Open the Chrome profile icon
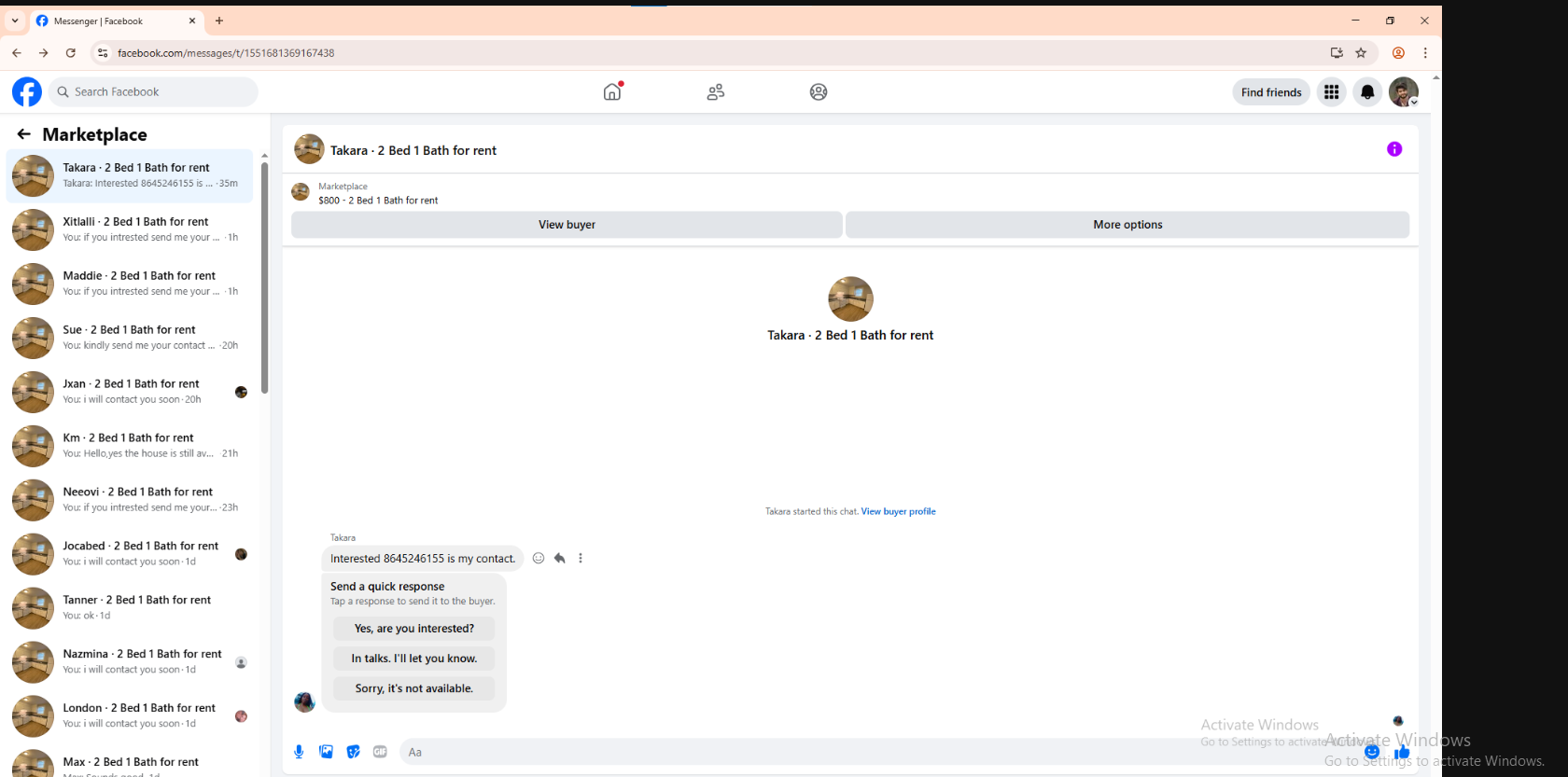1568x777 pixels. pyautogui.click(x=1398, y=53)
